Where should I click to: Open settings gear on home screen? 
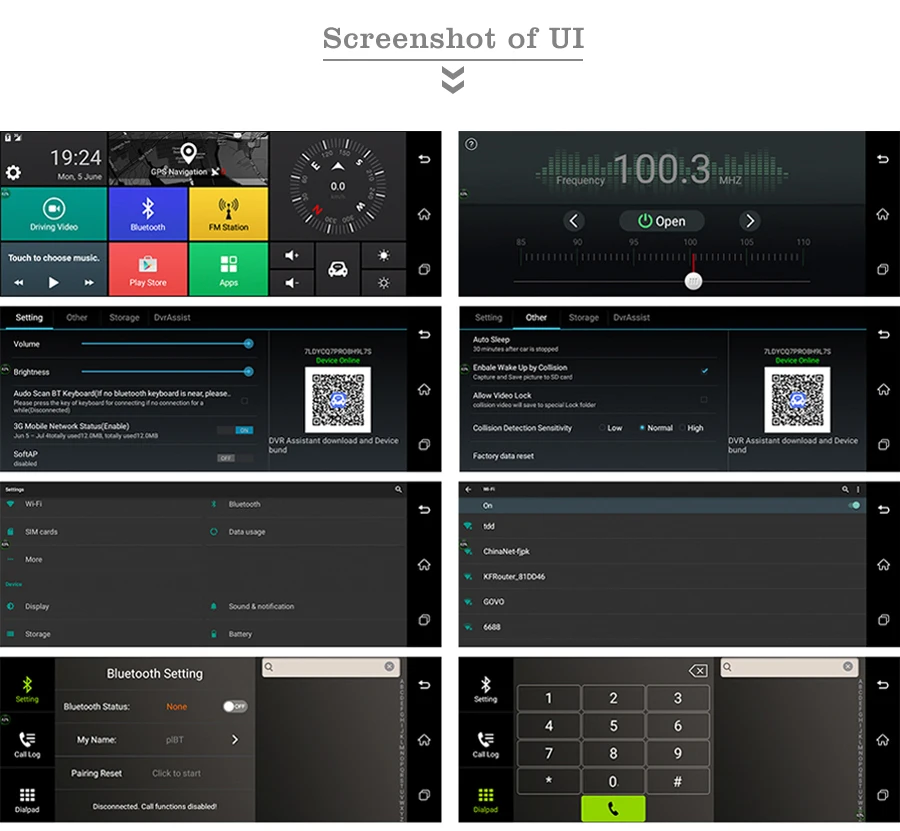[13, 172]
